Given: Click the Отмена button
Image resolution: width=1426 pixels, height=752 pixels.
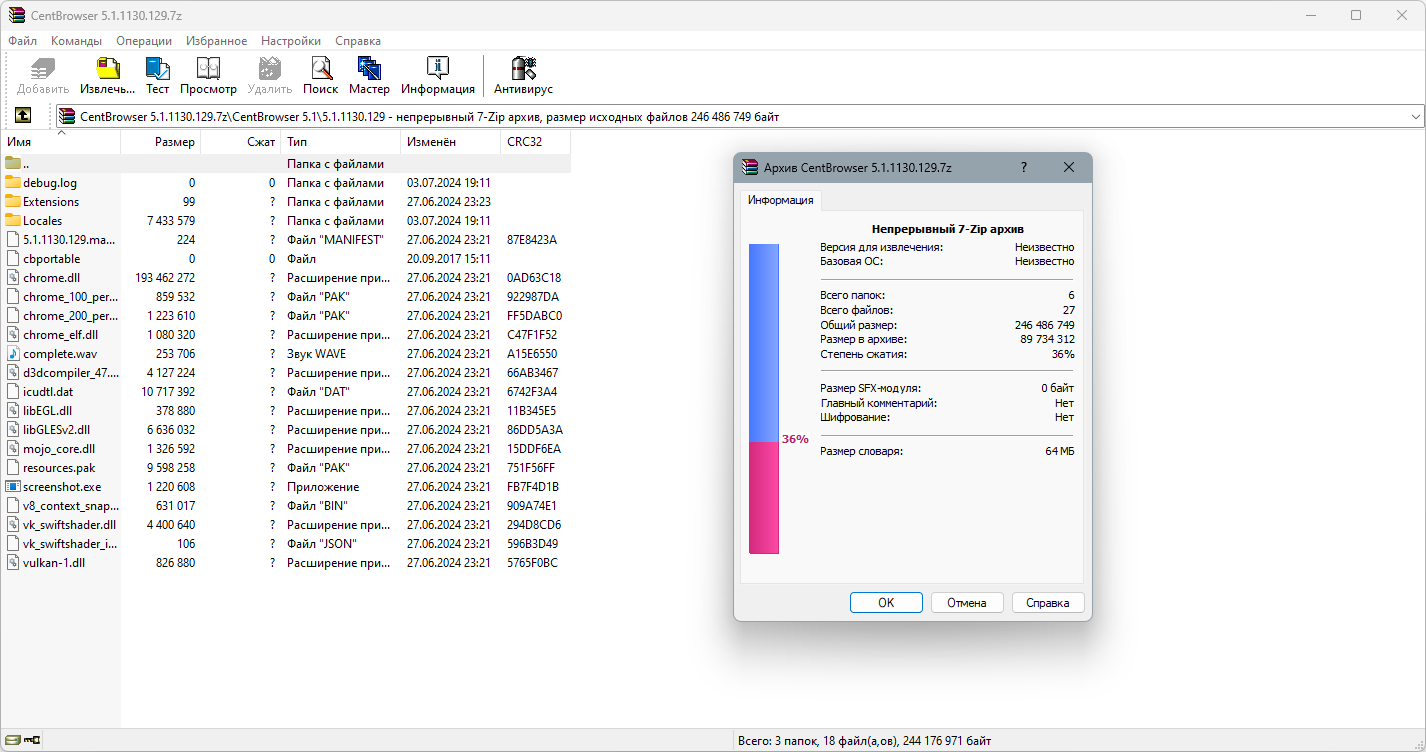Looking at the screenshot, I should point(967,603).
